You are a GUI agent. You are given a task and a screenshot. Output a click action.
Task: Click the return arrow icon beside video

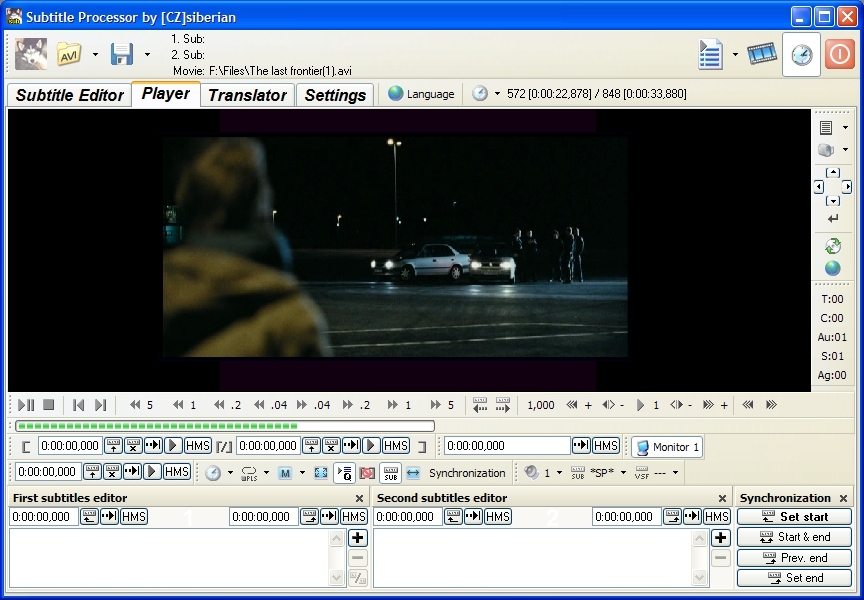[833, 219]
